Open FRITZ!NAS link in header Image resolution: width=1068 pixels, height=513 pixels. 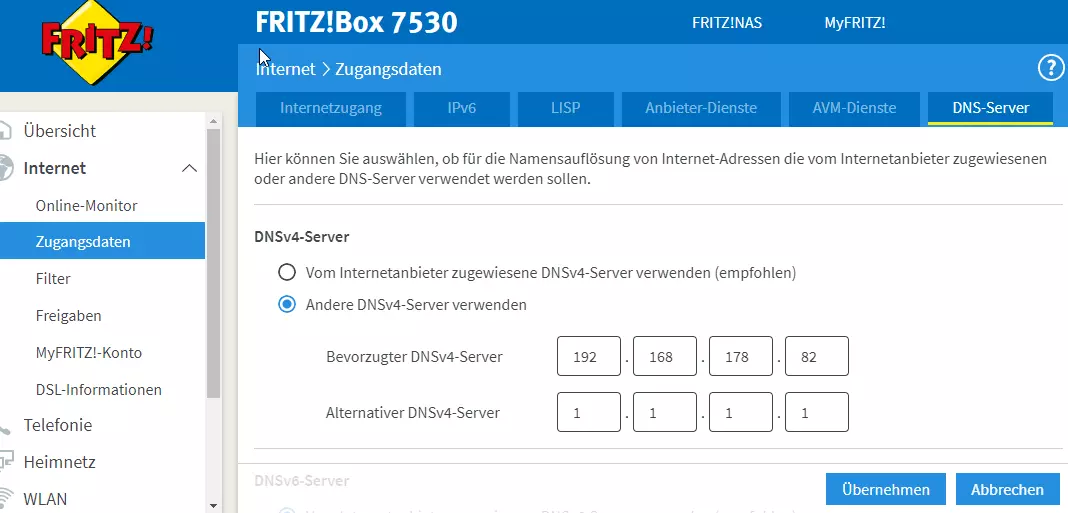727,22
